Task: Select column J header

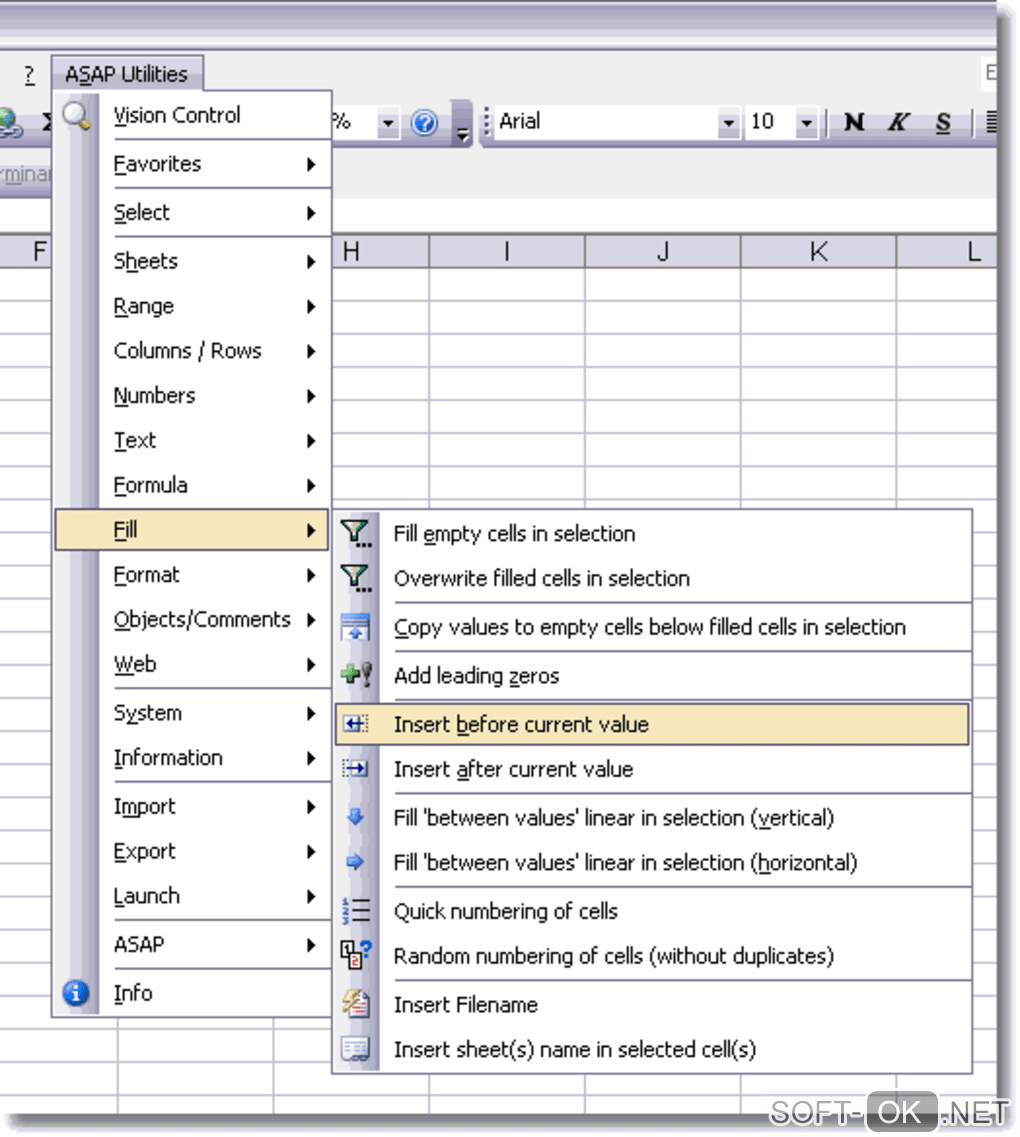Action: (x=663, y=252)
